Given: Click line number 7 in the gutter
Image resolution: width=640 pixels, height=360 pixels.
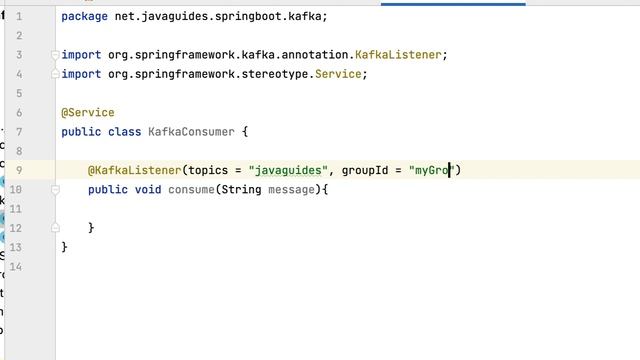Looking at the screenshot, I should (19, 132).
